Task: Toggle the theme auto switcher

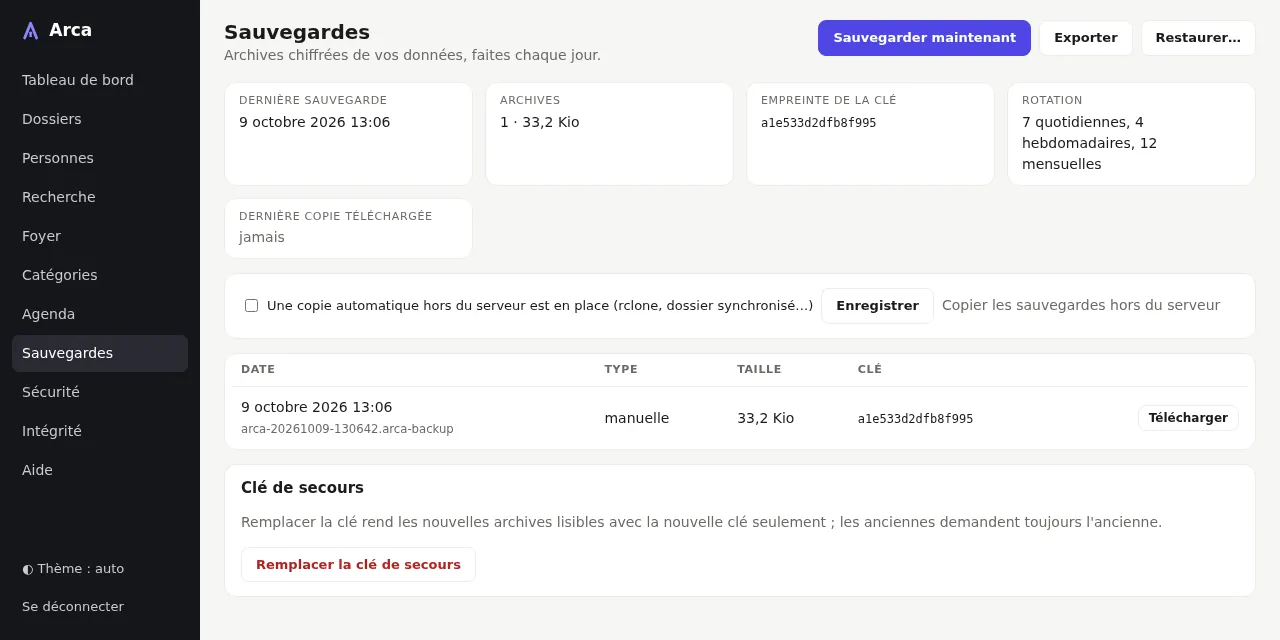Action: (73, 568)
